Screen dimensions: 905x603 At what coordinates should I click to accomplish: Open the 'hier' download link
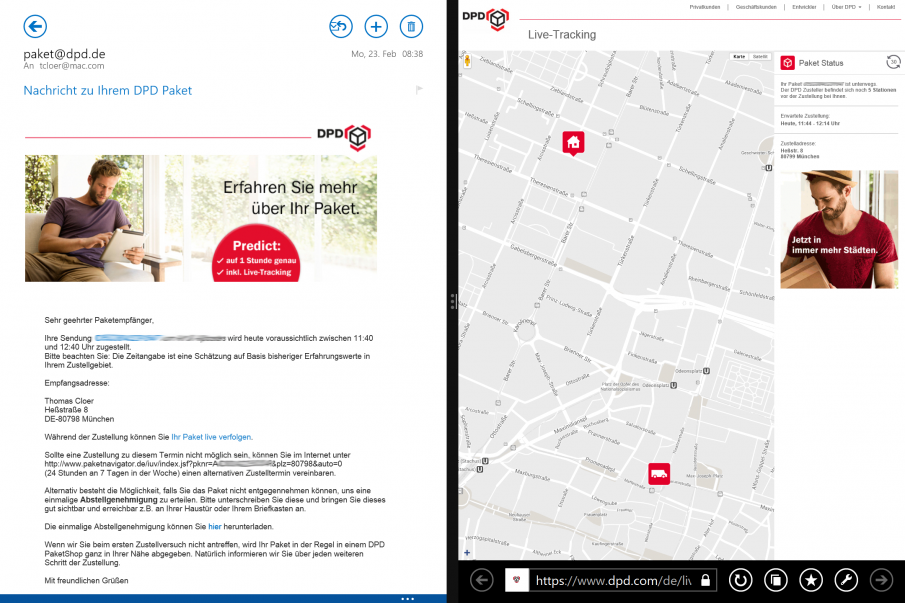215,526
